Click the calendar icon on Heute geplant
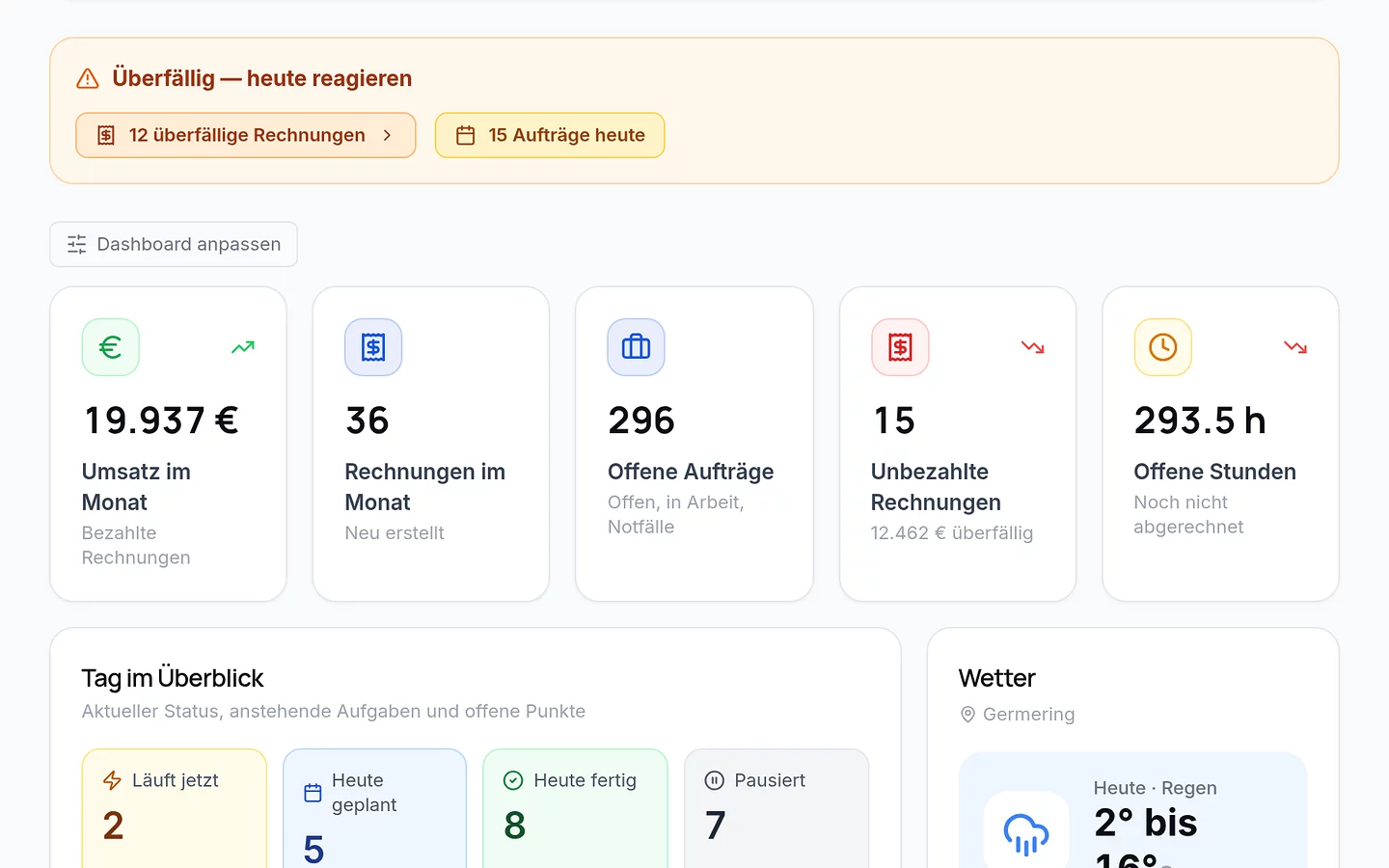Screen dimensions: 1389x868 pos(313,793)
